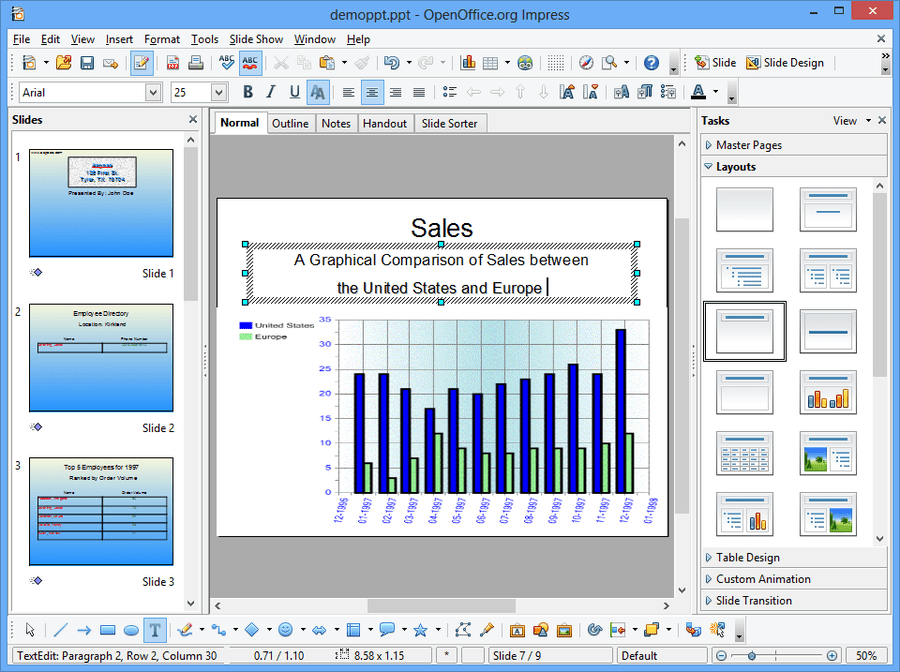Toggle Bold formatting
Image resolution: width=900 pixels, height=672 pixels.
coord(248,92)
